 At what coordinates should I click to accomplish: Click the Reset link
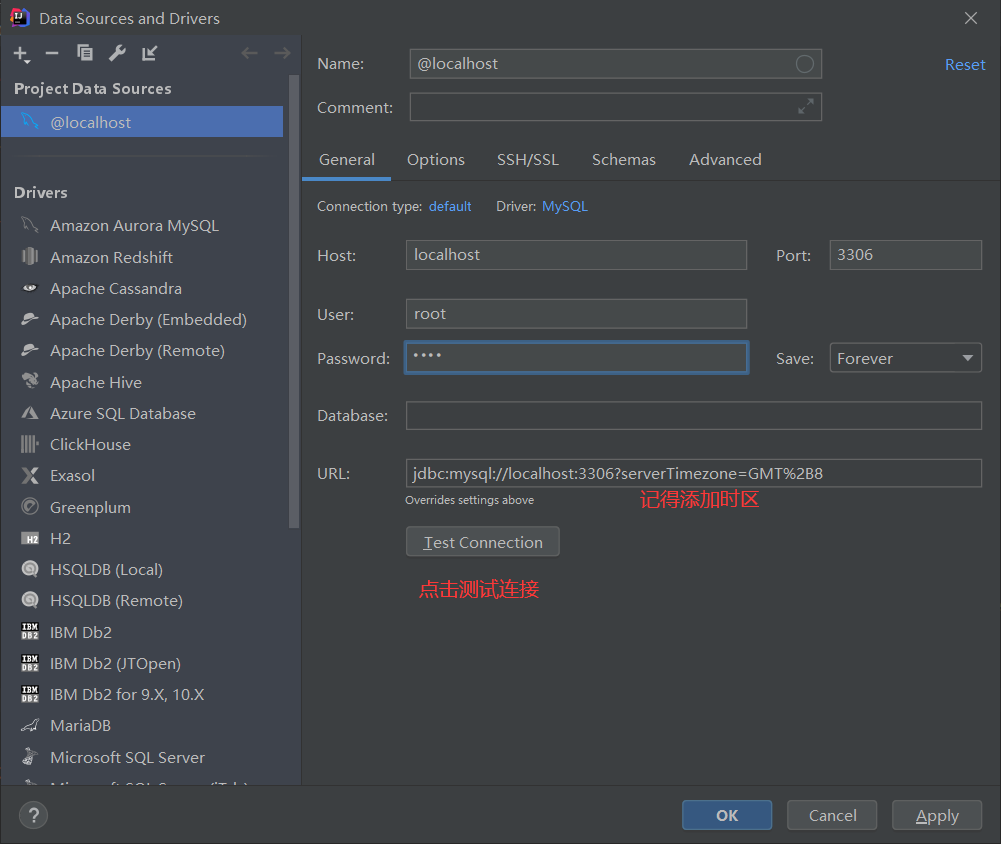point(965,64)
